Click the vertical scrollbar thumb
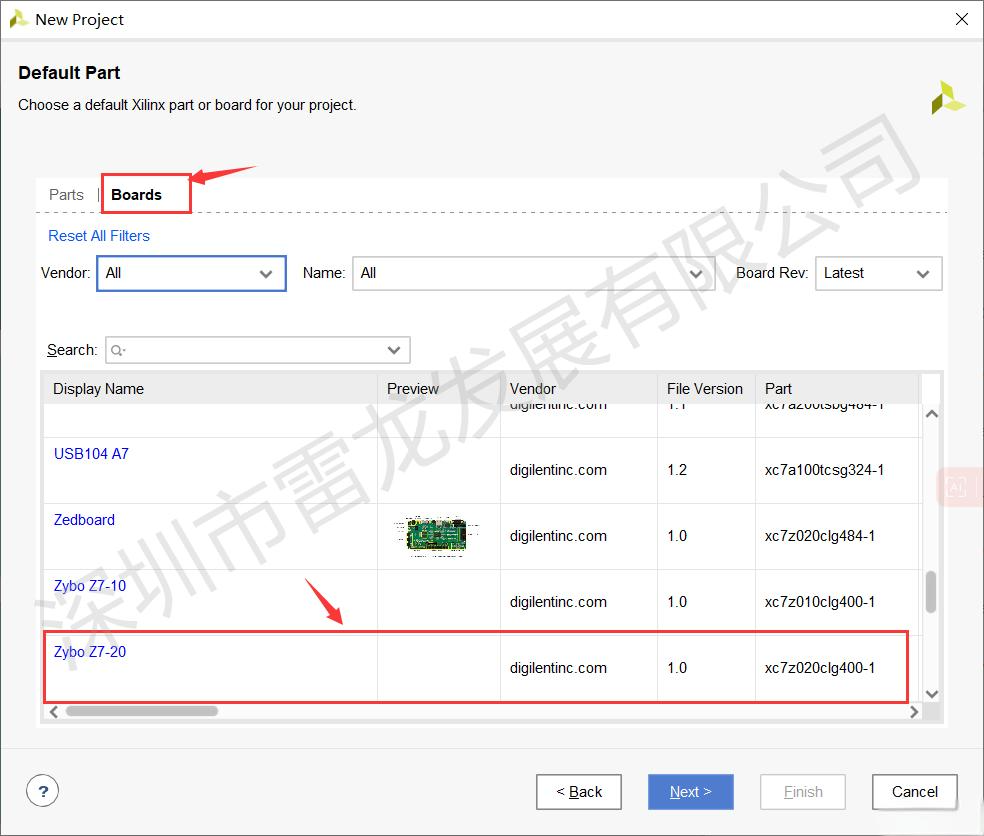 [931, 591]
